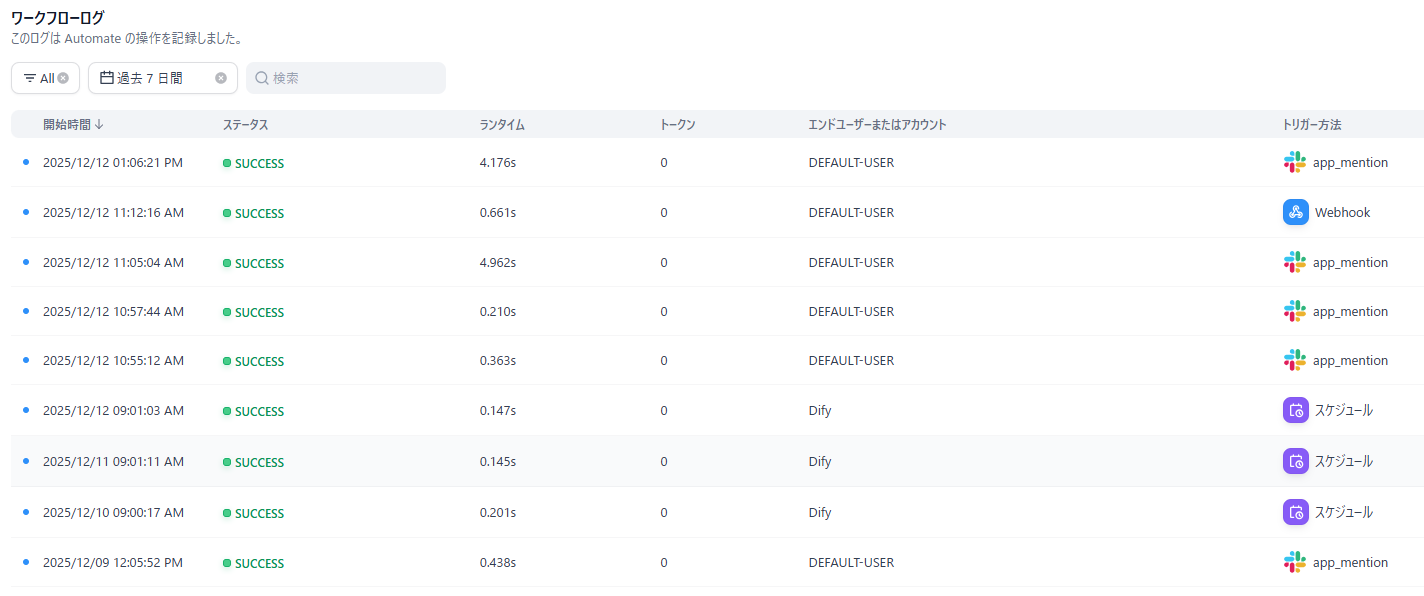Screen dimensions: 1424x596
Task: Click the トリガー方法 column header
Action: [1311, 125]
